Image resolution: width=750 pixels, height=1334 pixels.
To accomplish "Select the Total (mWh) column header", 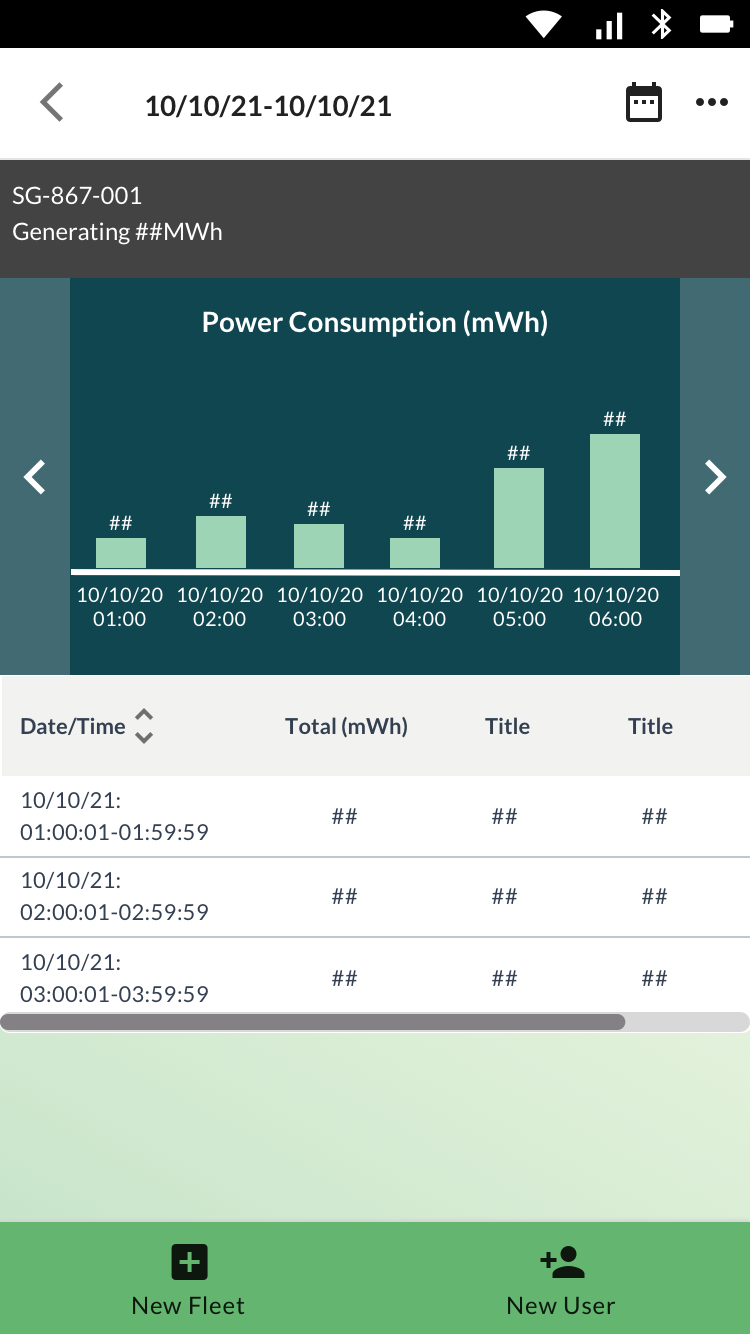I will pos(346,726).
